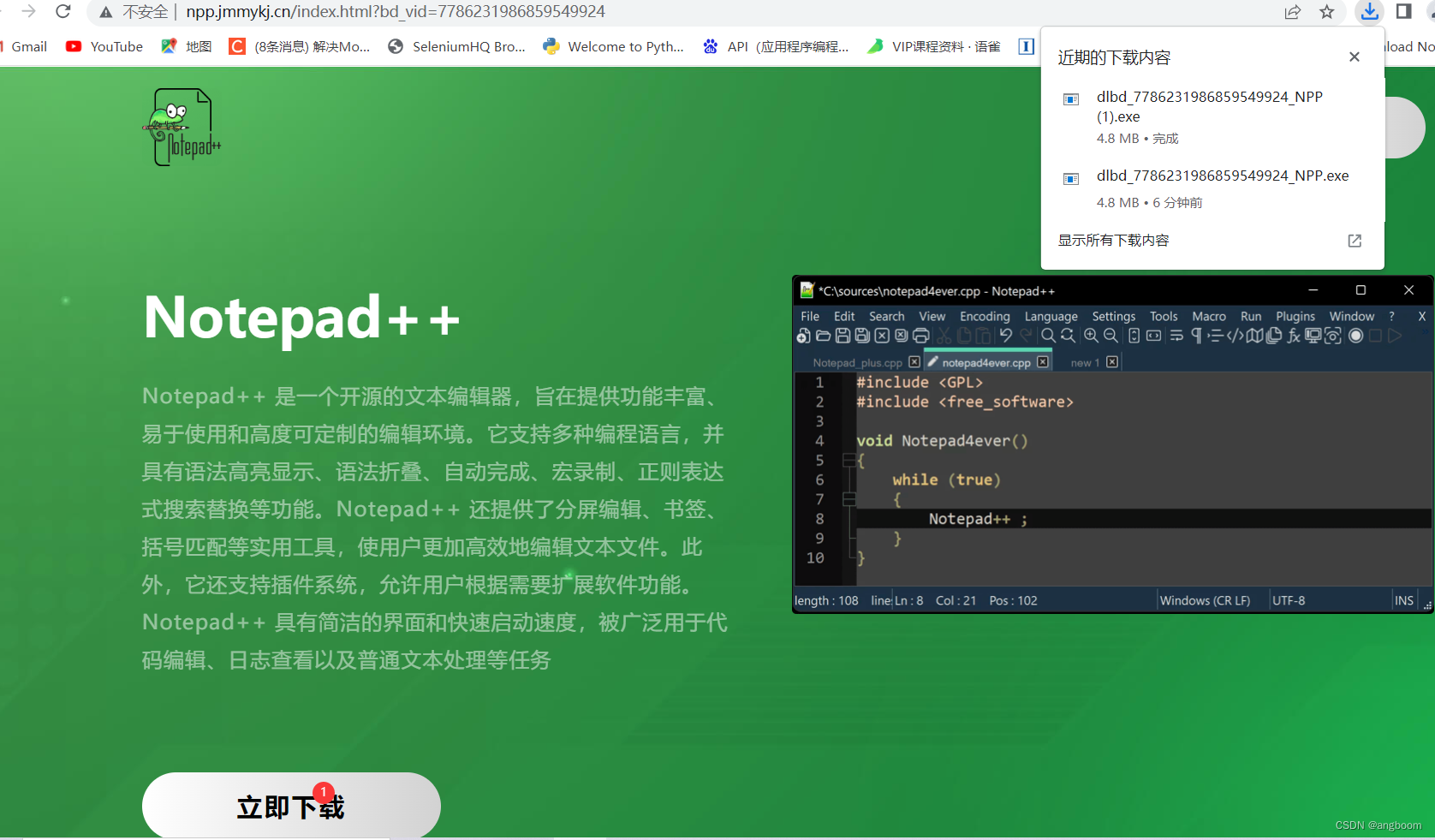Click the Close document icon in Notepad++ toolbar
This screenshot has width=1435, height=840.
point(882,336)
